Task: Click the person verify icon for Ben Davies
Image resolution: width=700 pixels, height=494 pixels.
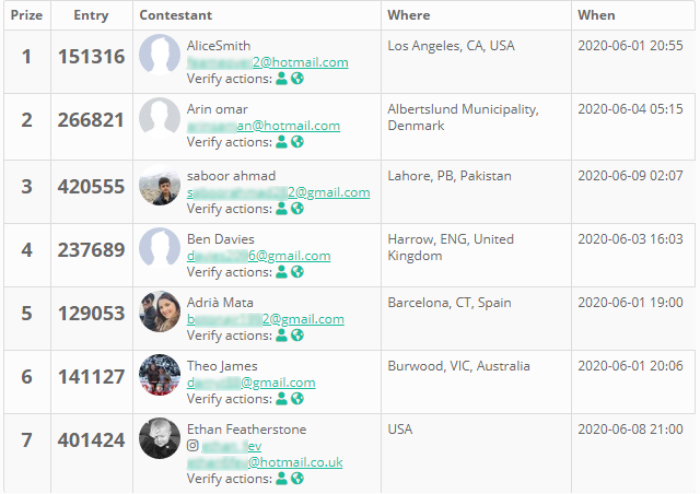Action: 282,272
